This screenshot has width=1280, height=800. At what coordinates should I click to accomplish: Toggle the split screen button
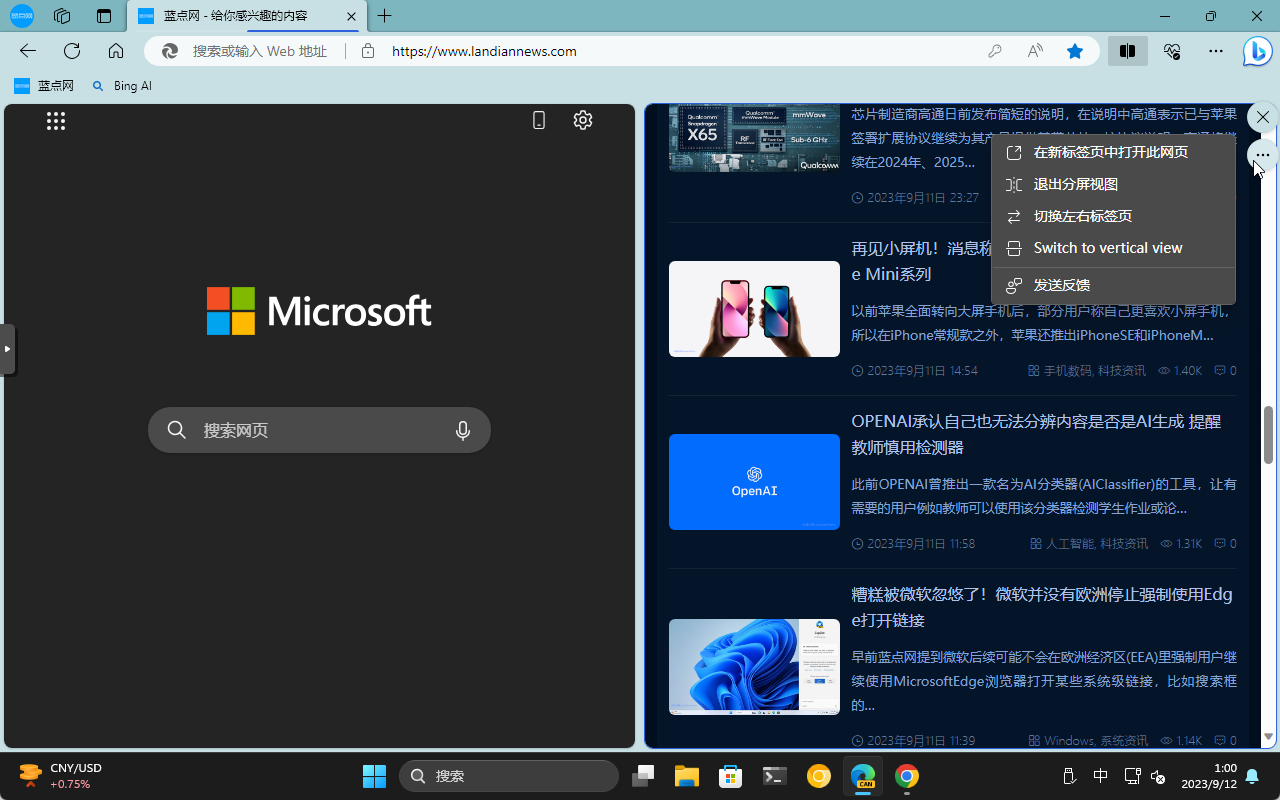click(1127, 51)
